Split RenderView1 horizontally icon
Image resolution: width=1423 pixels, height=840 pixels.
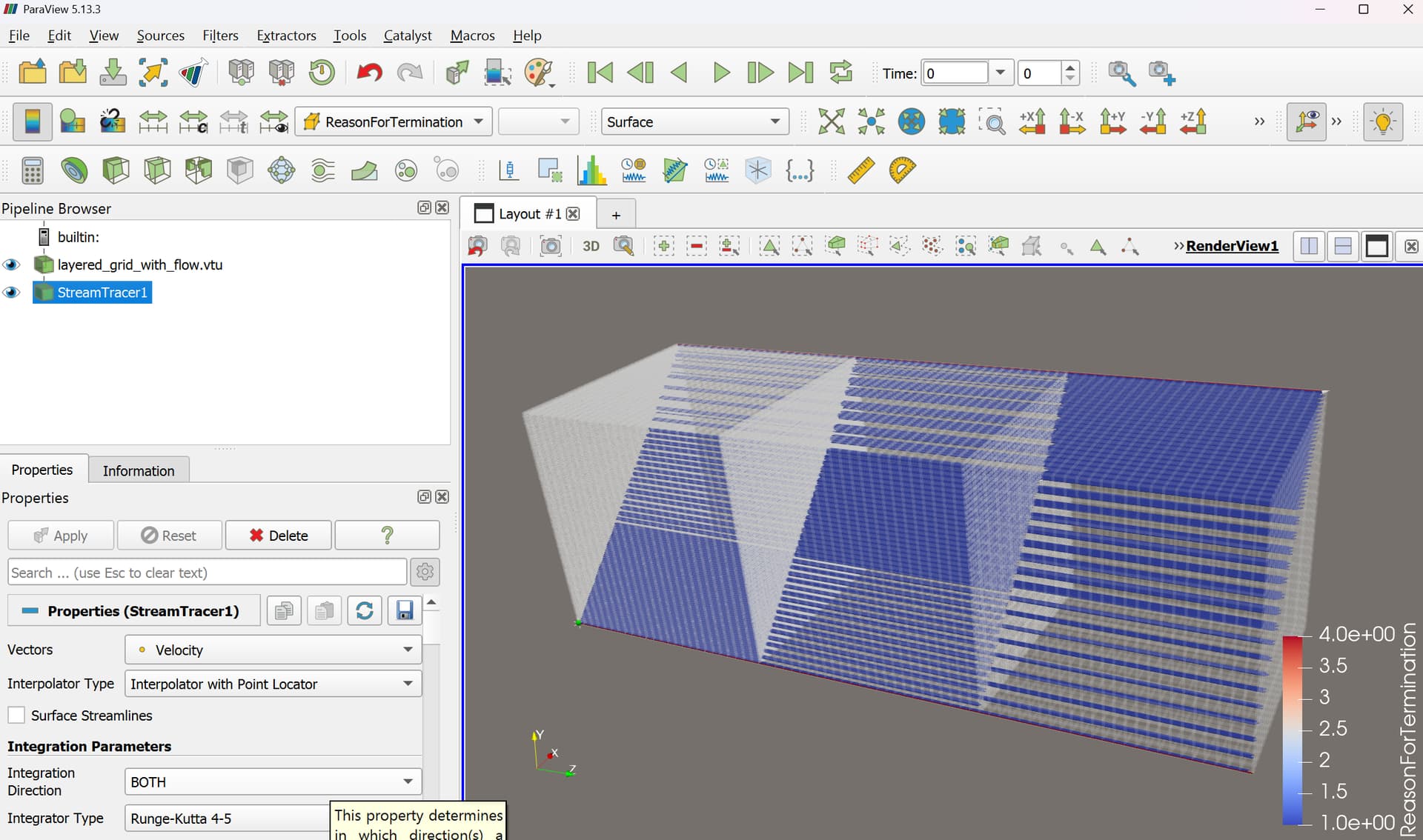(x=1309, y=246)
